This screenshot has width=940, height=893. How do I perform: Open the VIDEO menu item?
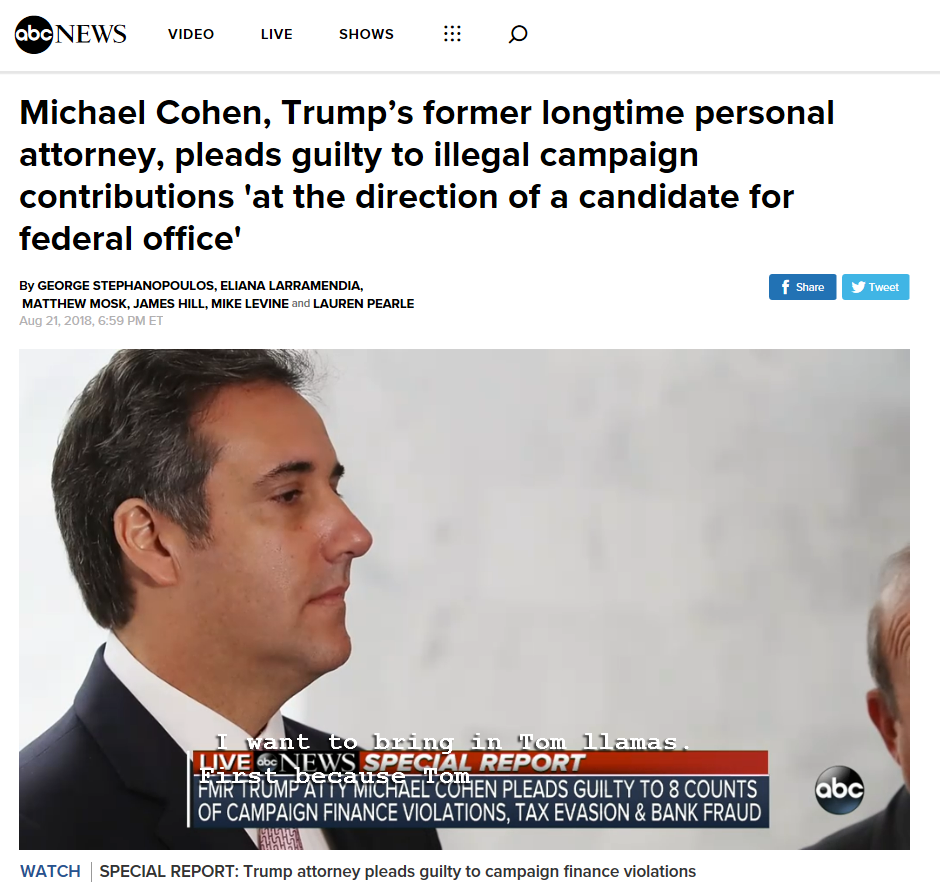[191, 34]
